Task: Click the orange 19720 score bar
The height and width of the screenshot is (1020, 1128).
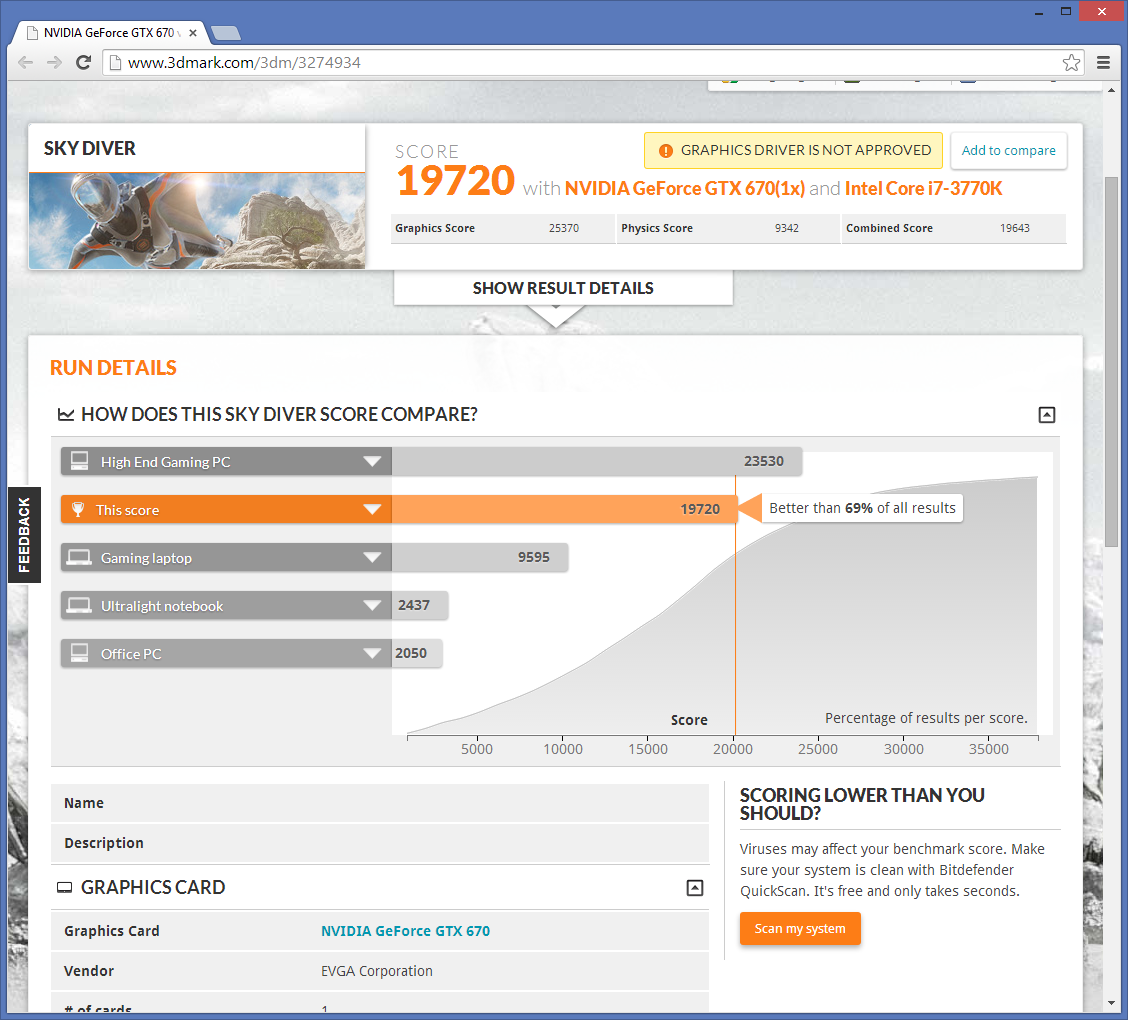Action: 565,510
